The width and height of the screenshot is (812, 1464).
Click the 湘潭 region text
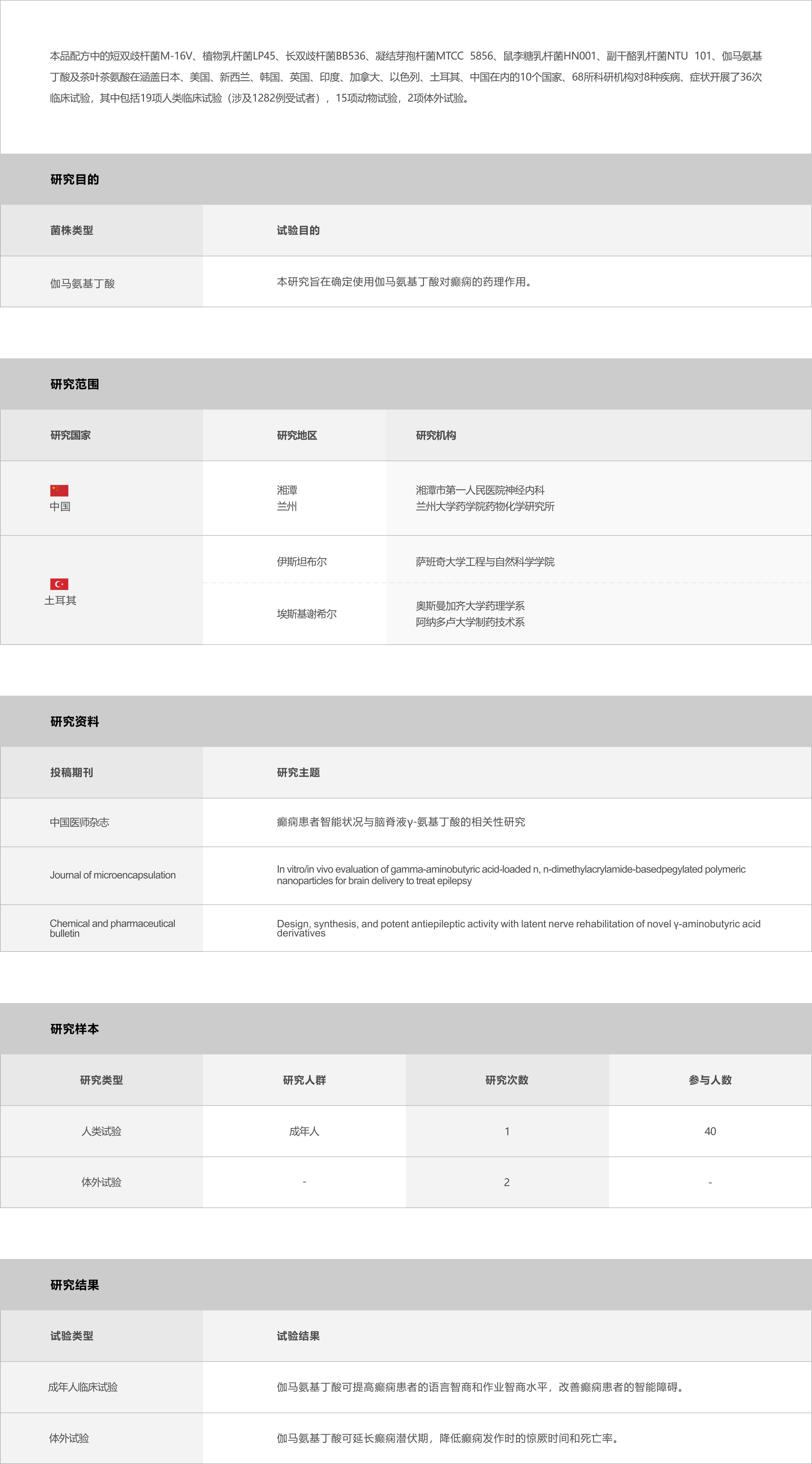[x=287, y=490]
